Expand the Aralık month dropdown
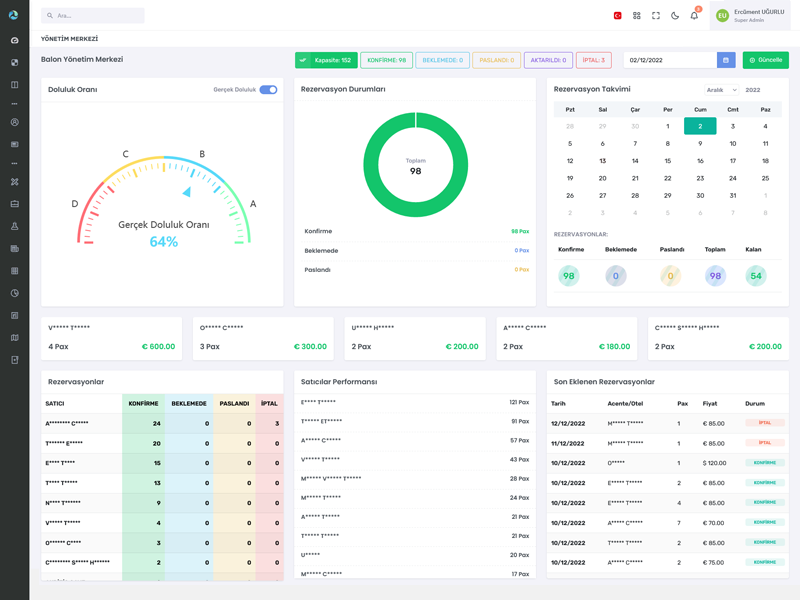This screenshot has height=600, width=800. click(x=720, y=90)
